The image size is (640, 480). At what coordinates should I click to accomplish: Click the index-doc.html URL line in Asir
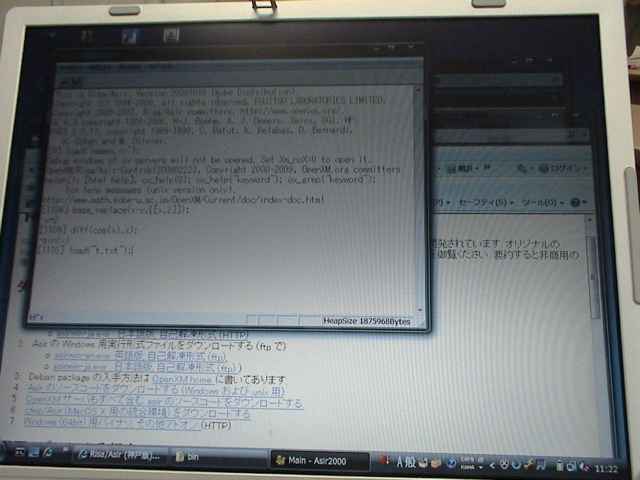tap(184, 200)
